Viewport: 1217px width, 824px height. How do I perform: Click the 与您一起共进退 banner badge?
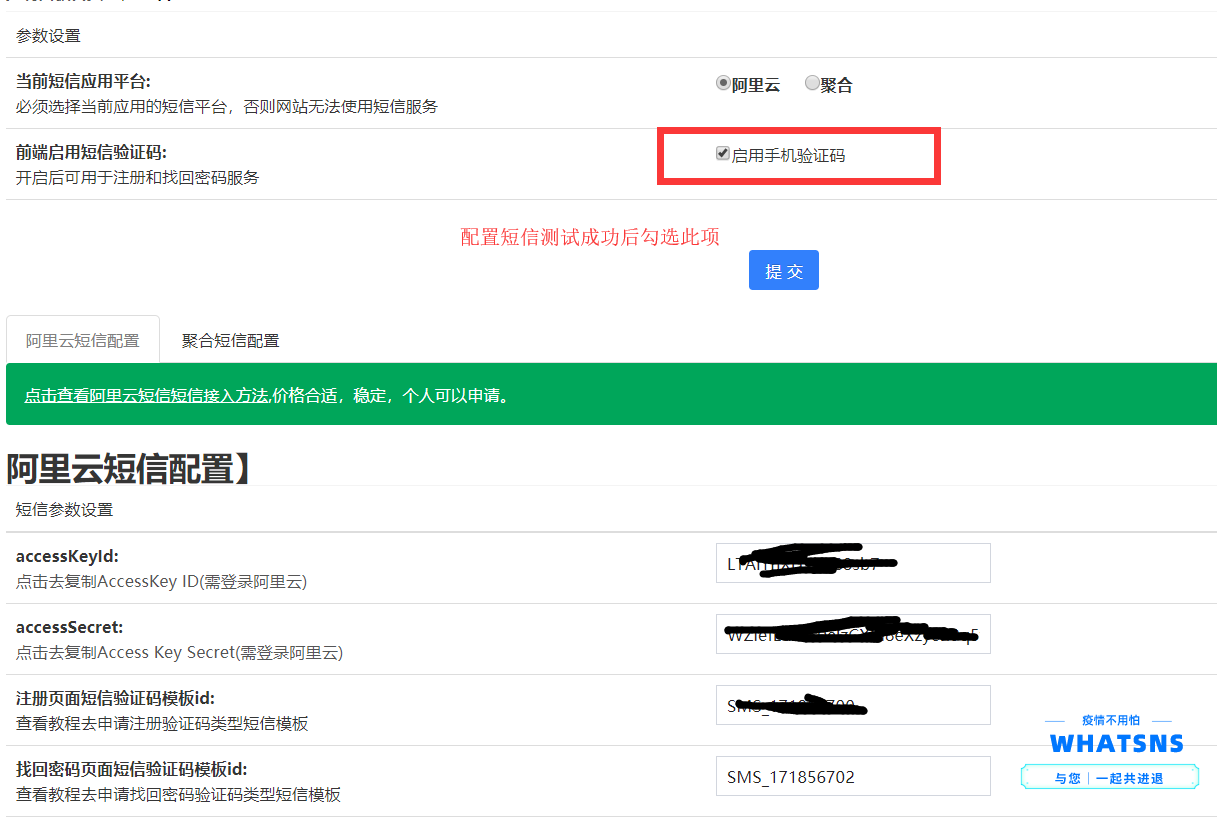pyautogui.click(x=1109, y=778)
